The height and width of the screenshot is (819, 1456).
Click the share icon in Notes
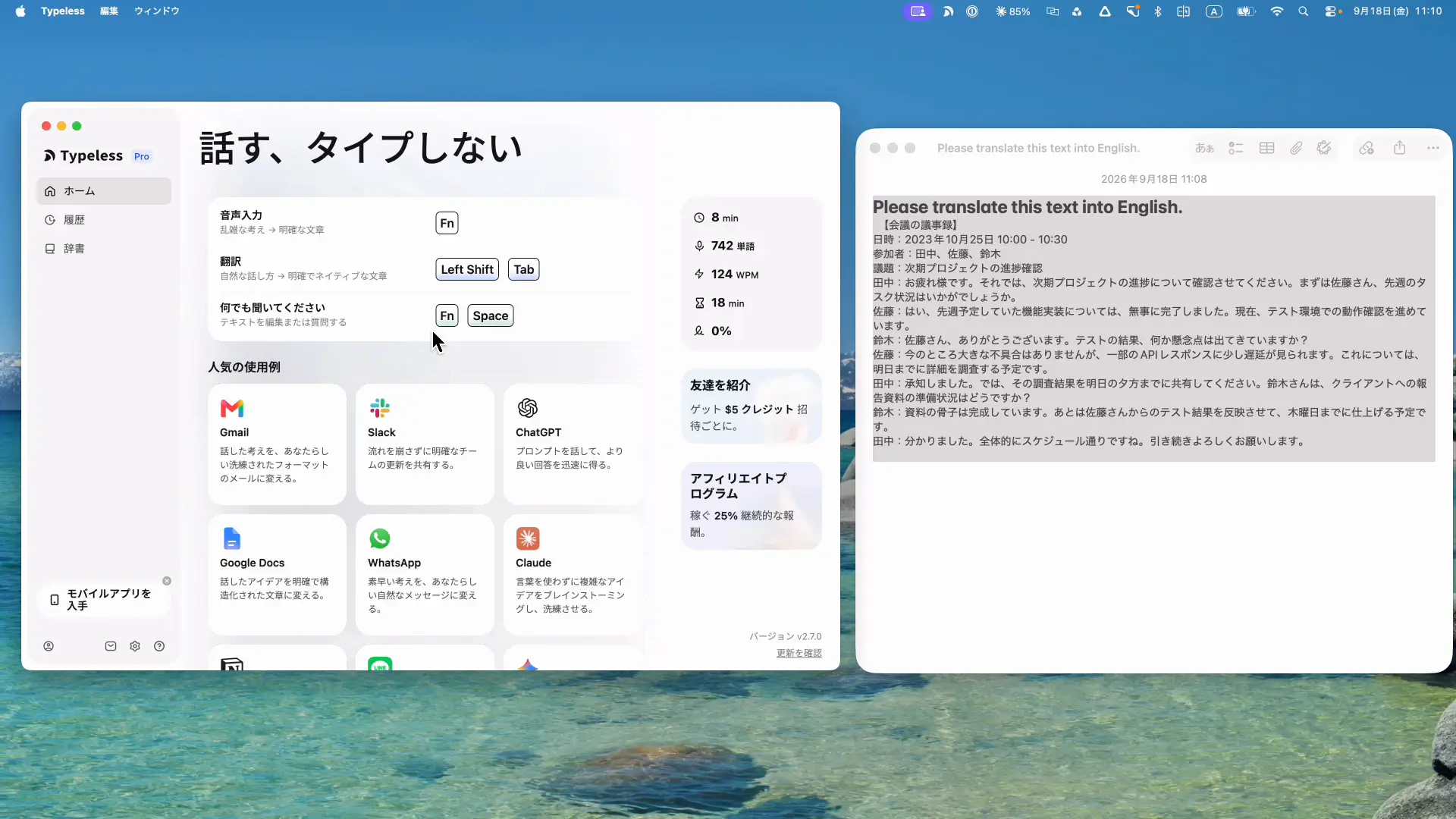(x=1400, y=148)
